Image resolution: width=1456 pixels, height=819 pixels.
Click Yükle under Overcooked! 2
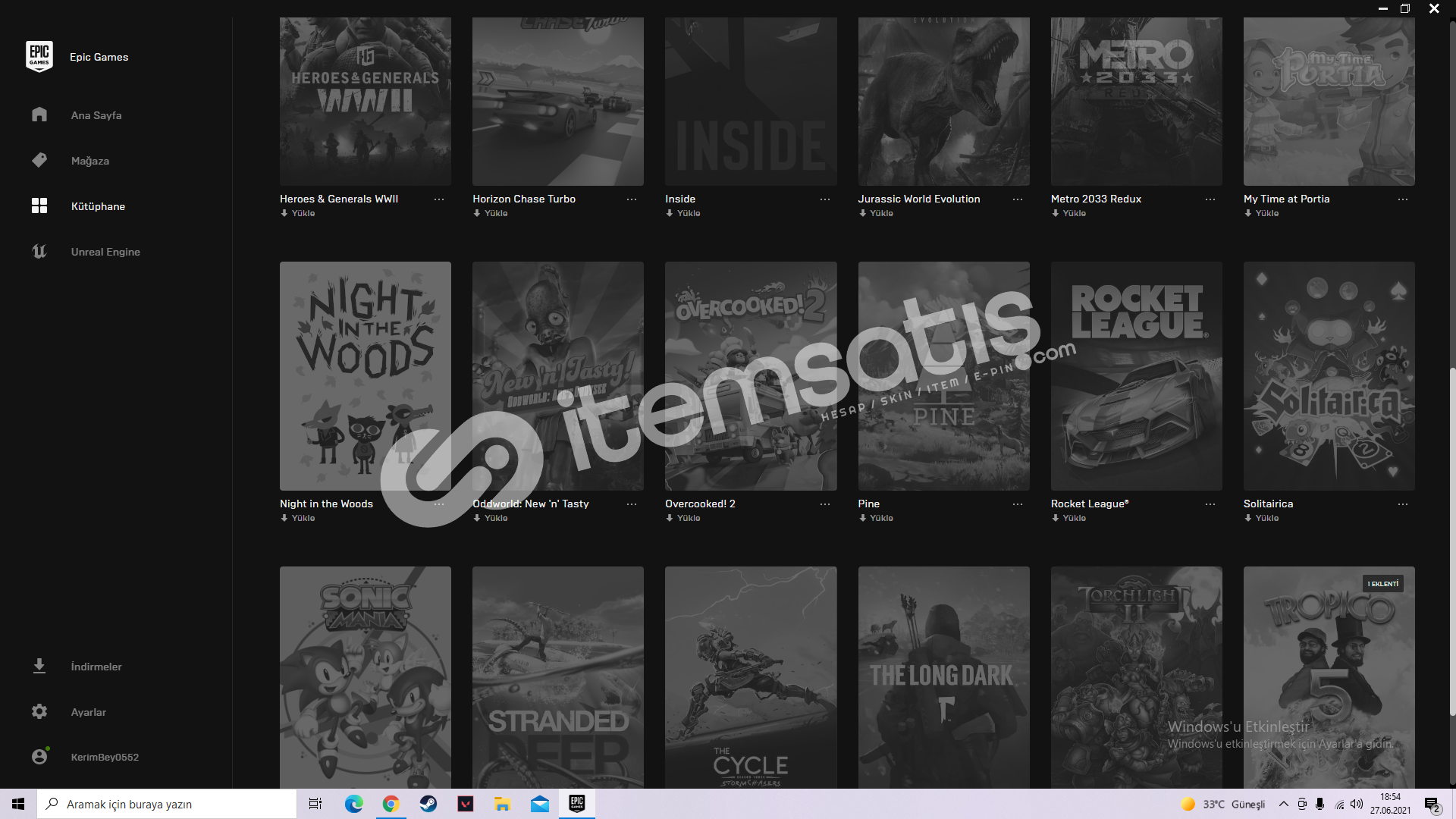tap(682, 518)
